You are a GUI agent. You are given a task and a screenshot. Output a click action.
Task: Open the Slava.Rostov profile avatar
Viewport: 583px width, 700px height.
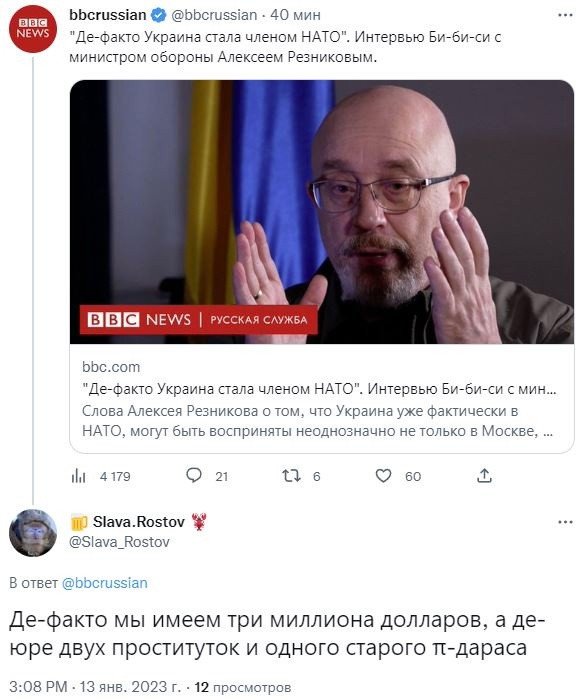[33, 533]
